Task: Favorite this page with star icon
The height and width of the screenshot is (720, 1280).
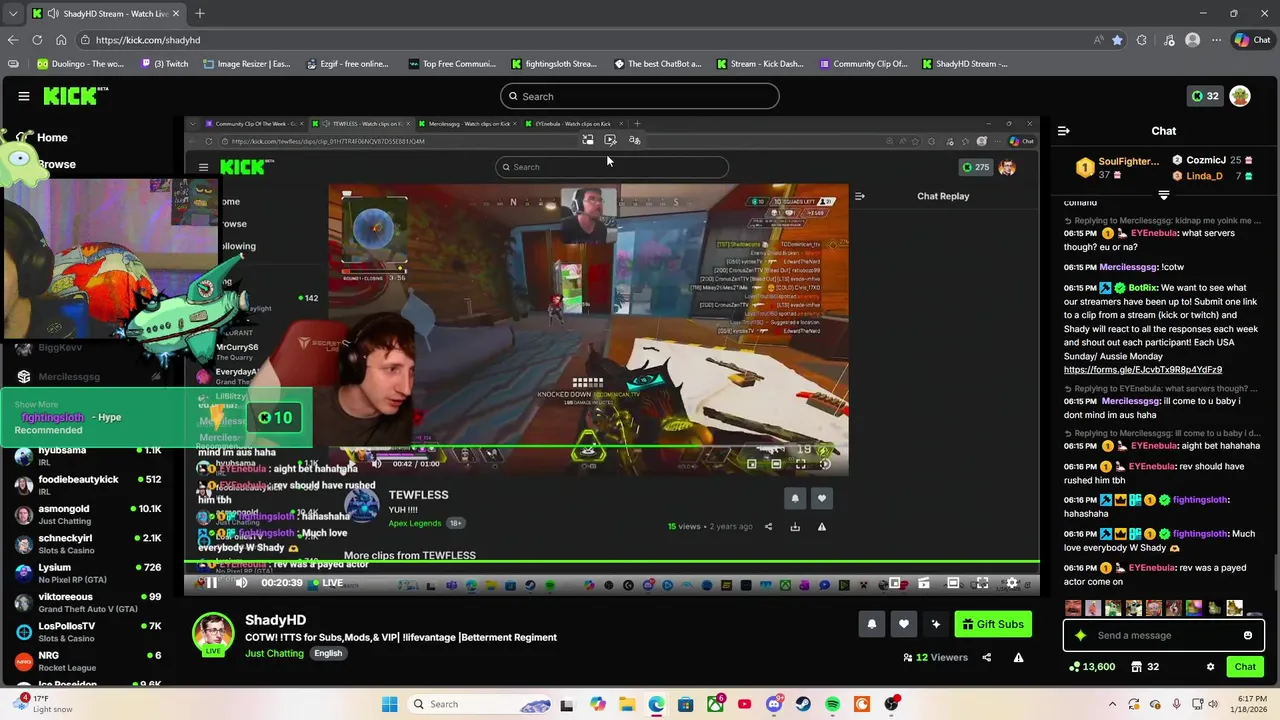Action: 1117,40
